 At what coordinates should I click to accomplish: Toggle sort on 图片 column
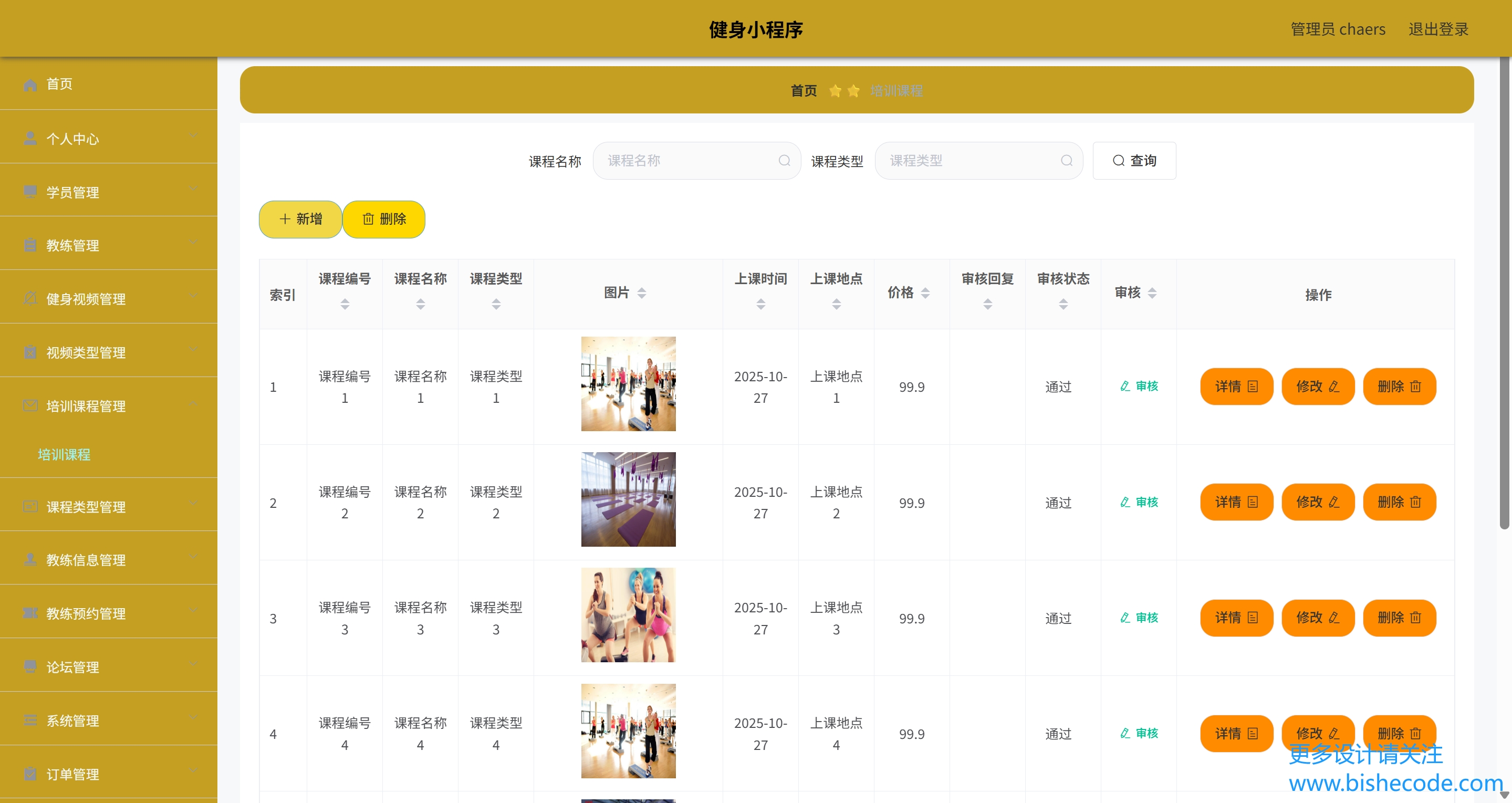click(x=642, y=293)
